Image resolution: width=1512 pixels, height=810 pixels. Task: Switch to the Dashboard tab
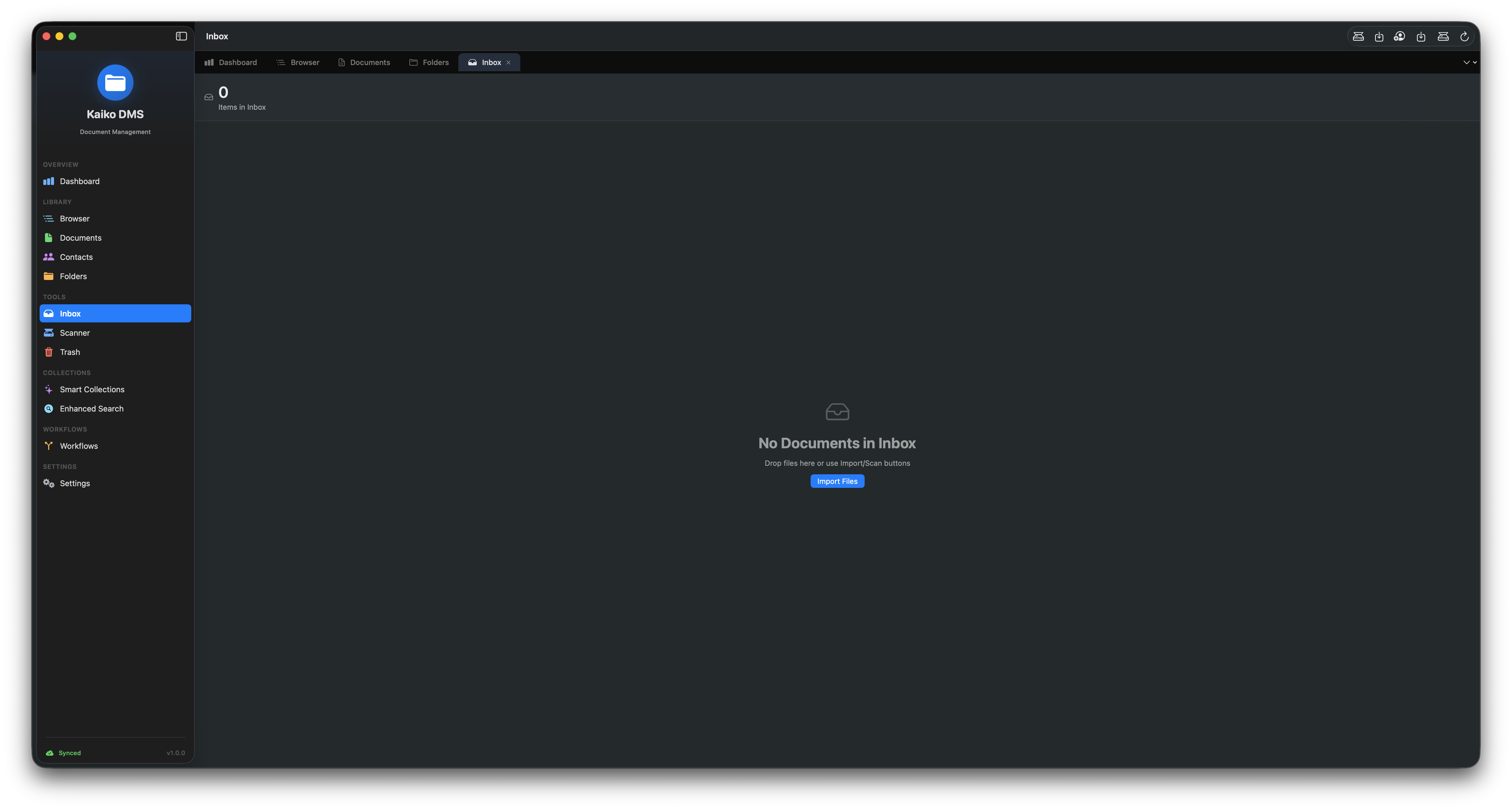click(x=231, y=62)
